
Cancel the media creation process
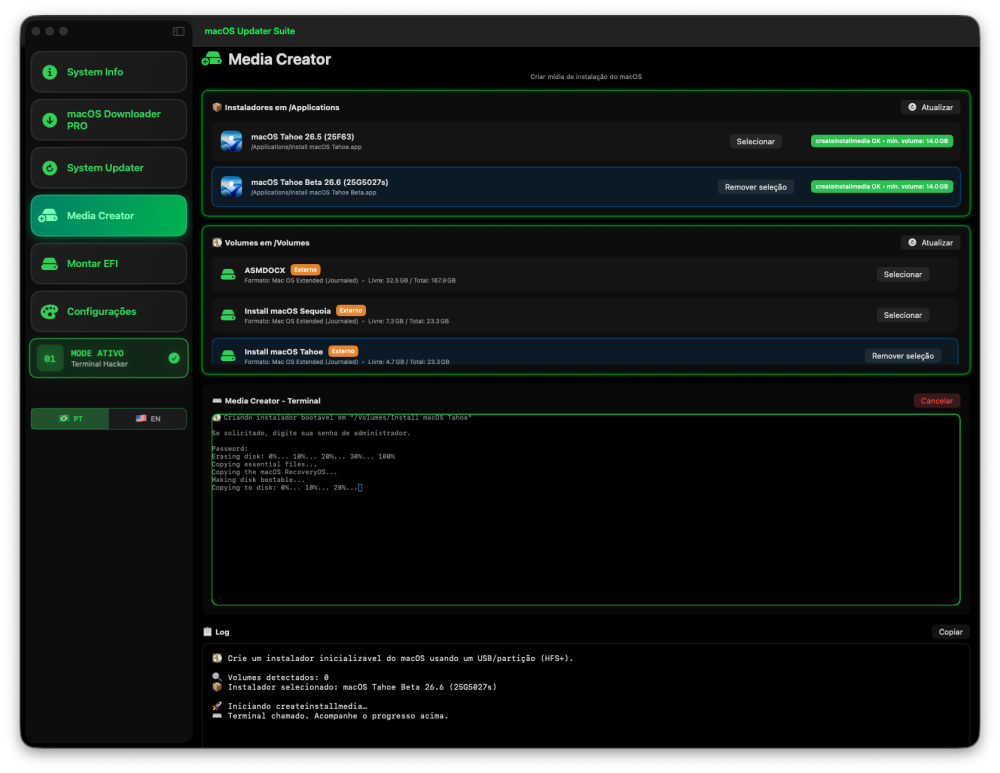[x=936, y=401]
